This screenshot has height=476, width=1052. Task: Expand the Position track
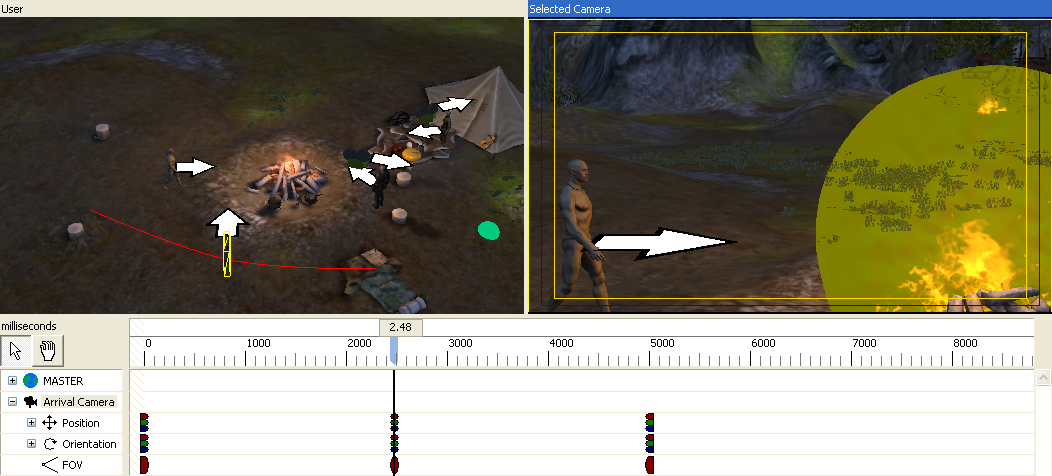tap(31, 423)
